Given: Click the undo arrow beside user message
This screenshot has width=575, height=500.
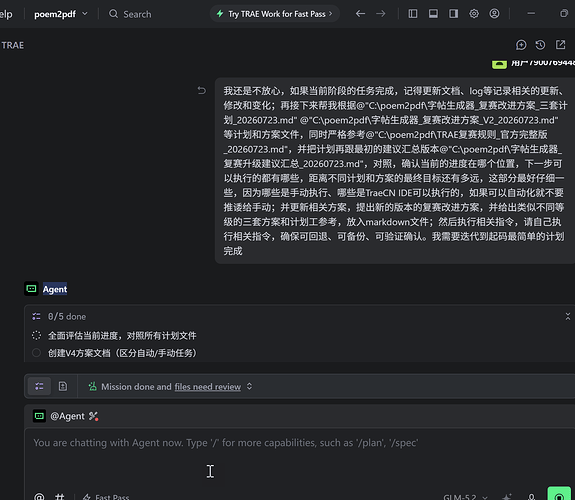Looking at the screenshot, I should pos(202,90).
